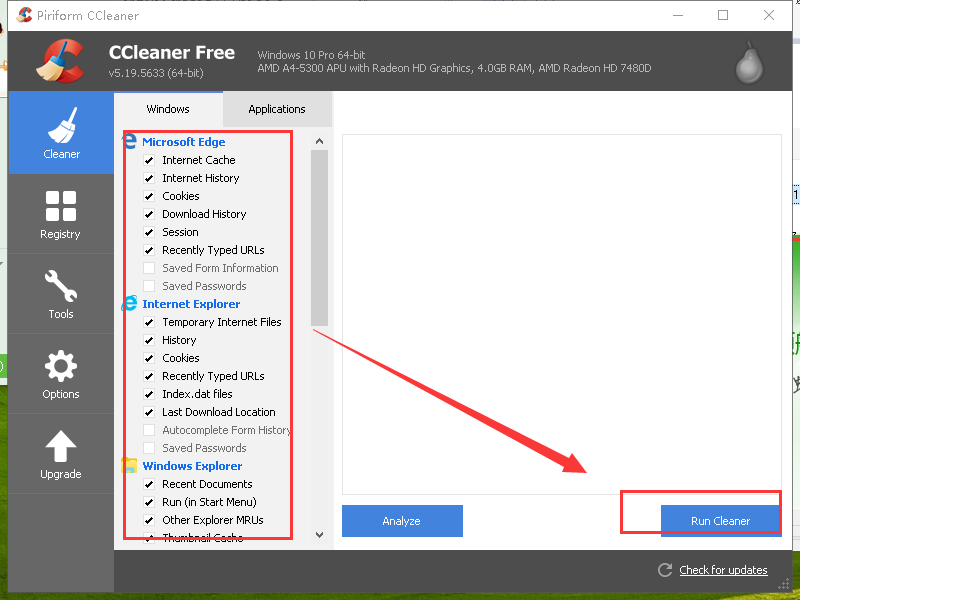Enable Autocomplete Form History
Screen dimensions: 960x600
[149, 430]
